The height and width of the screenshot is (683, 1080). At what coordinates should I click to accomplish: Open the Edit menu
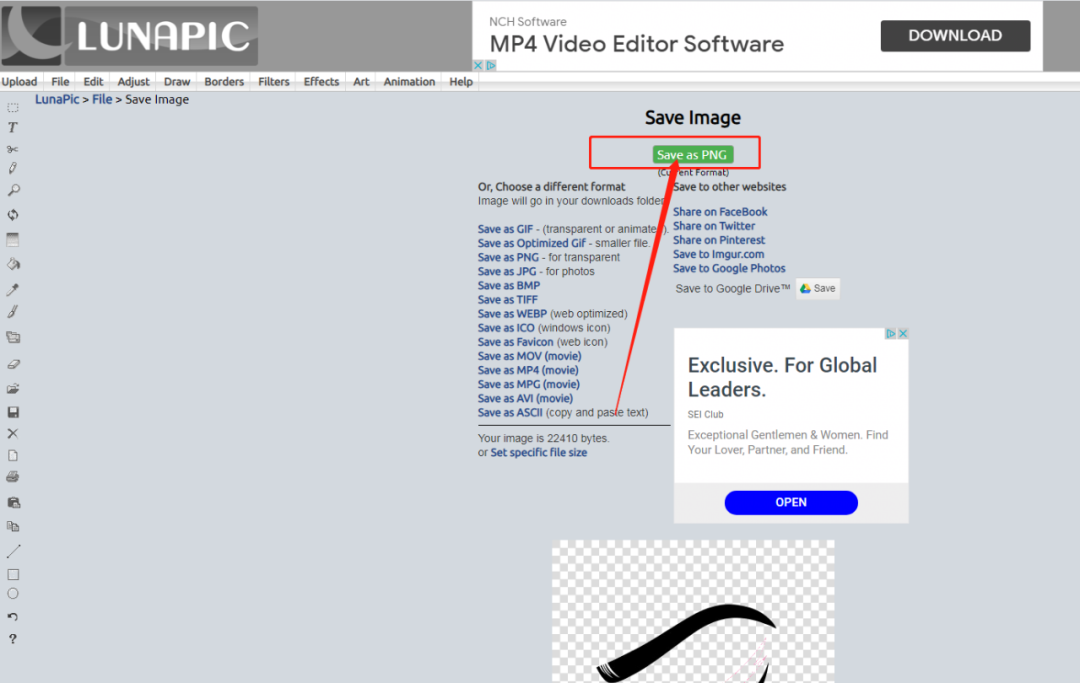(x=93, y=81)
